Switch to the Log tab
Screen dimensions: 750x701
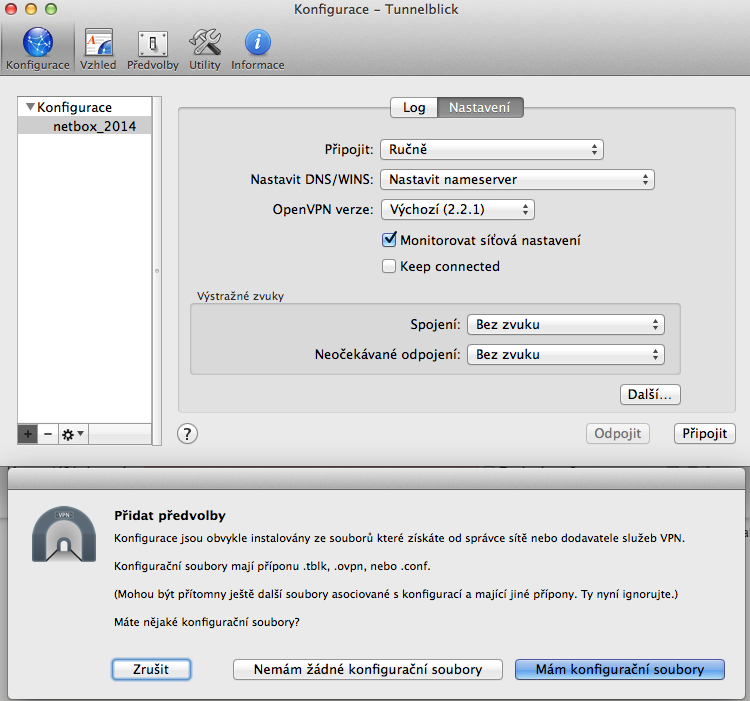pos(414,107)
